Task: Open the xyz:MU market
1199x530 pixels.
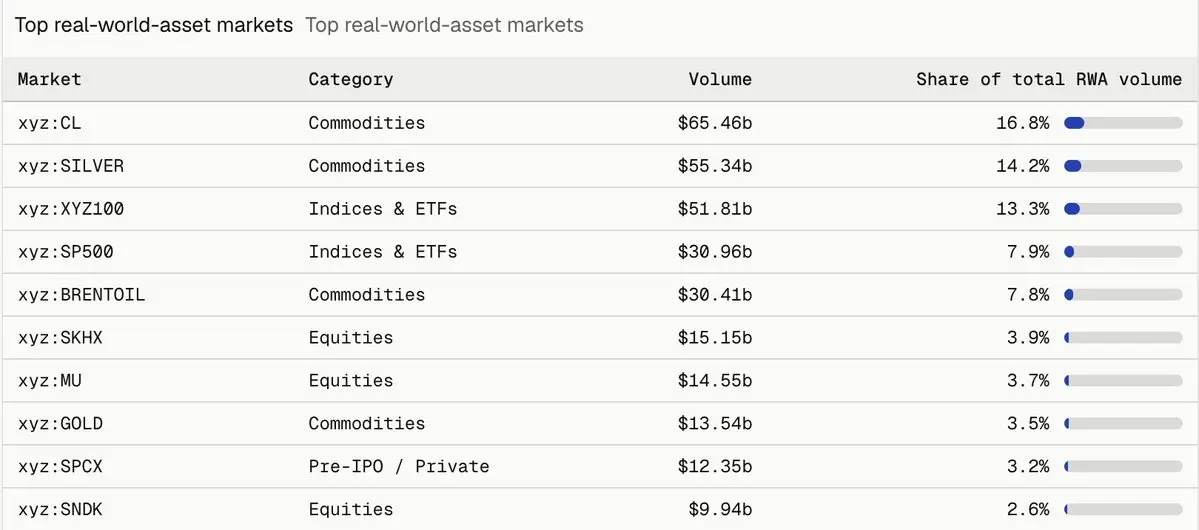Action: pos(49,380)
